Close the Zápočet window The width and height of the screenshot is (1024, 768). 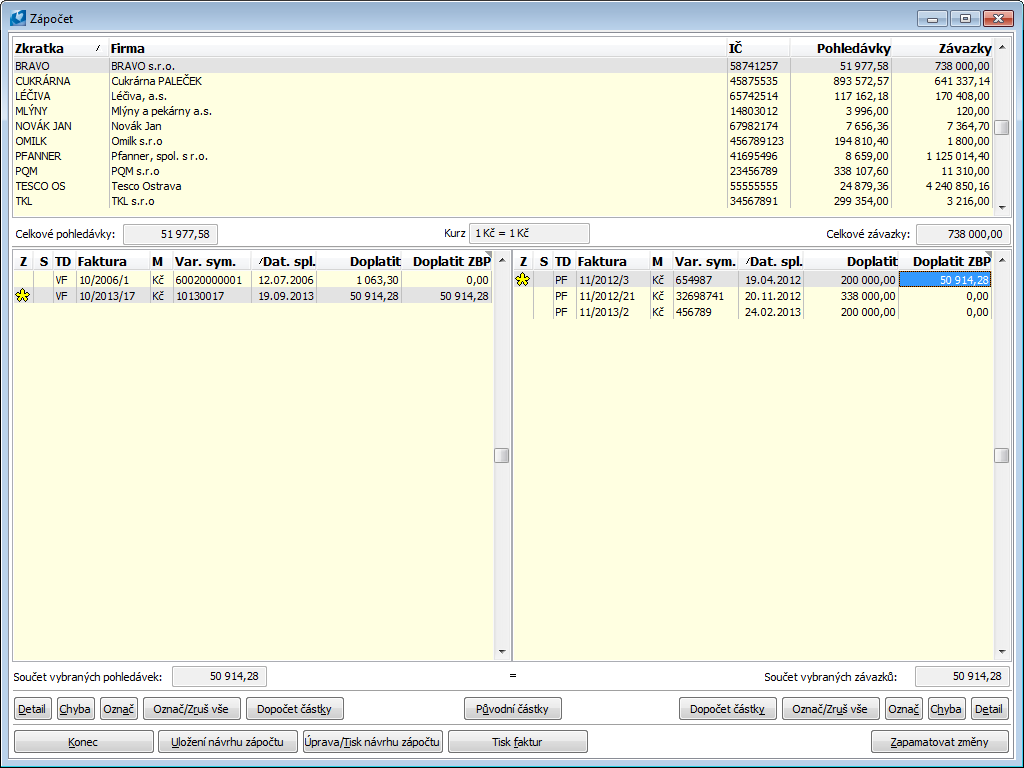[998, 18]
